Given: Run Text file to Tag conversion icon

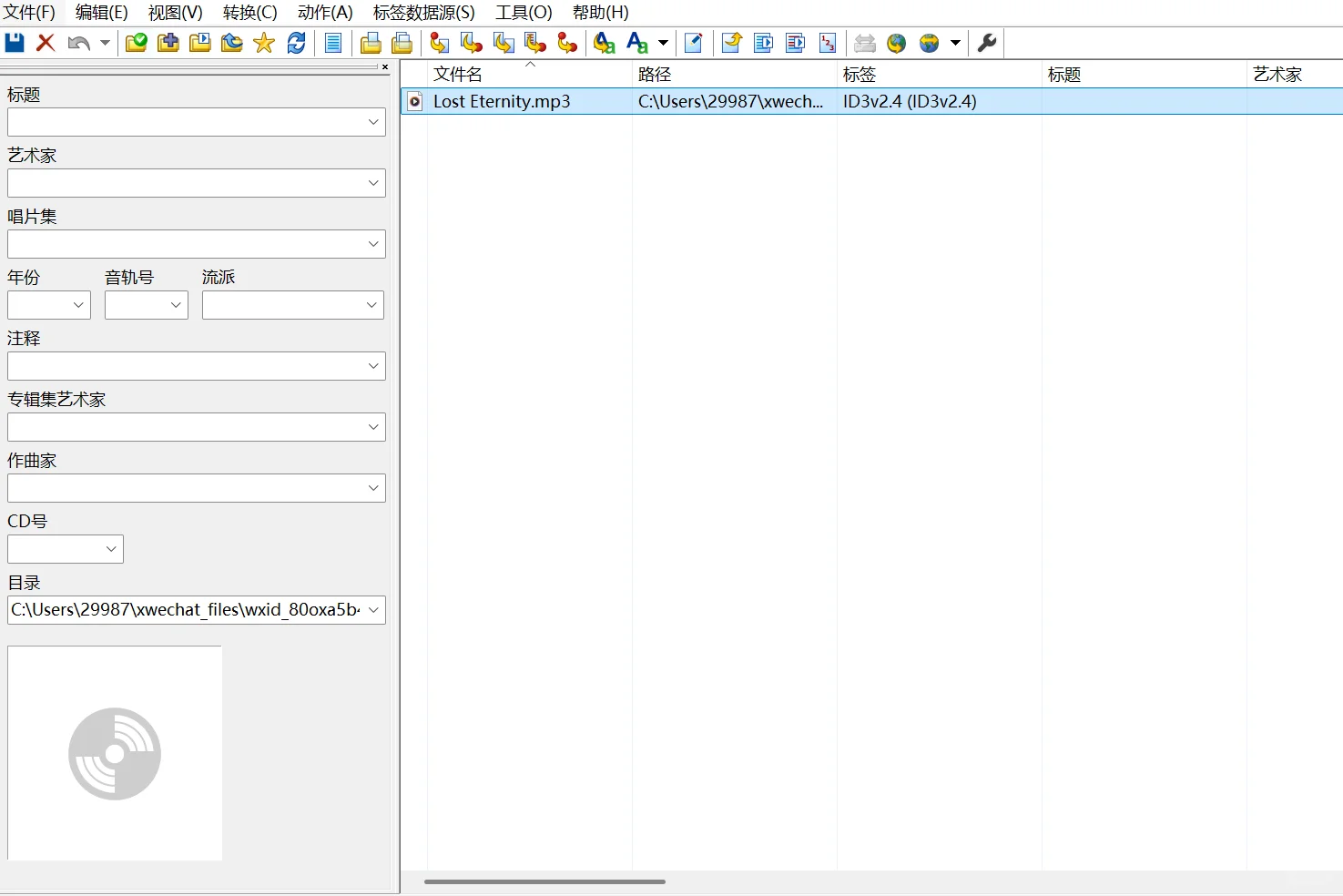Looking at the screenshot, I should (535, 43).
